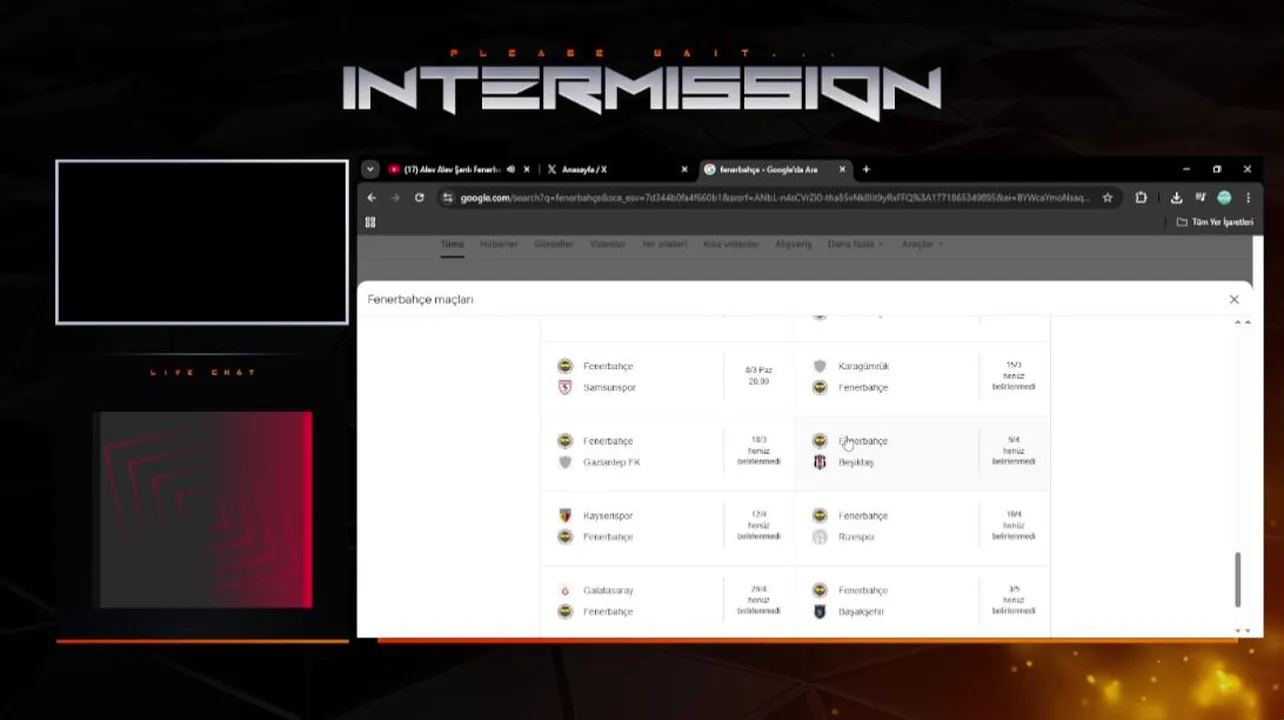Click the 12/4 date for Kayserispor match
Viewport: 1284px width, 720px height.
click(758, 515)
